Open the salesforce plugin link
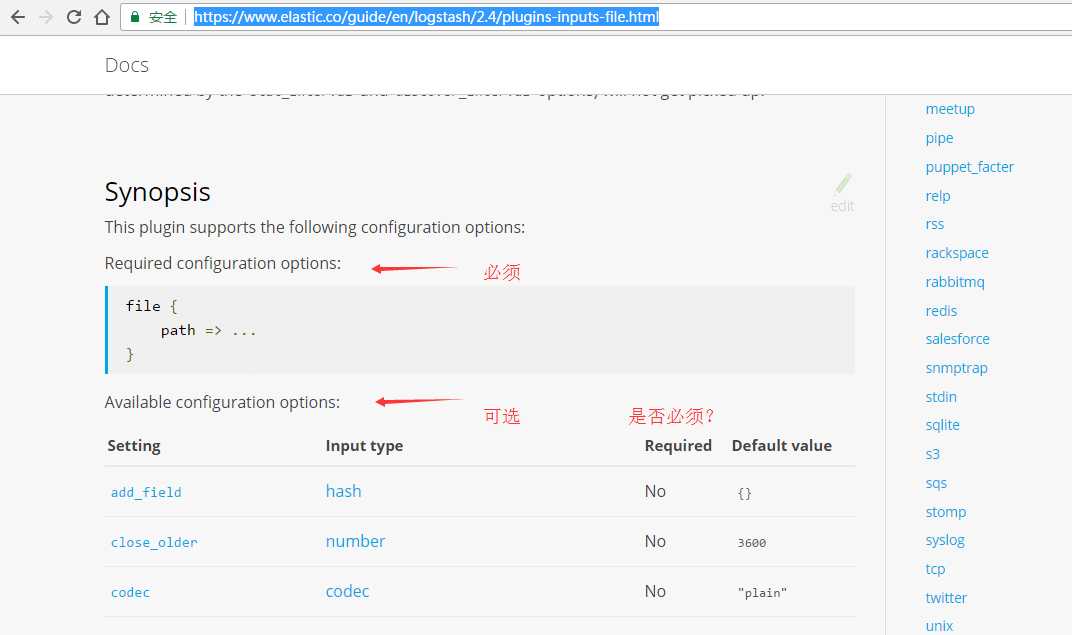This screenshot has height=635, width=1072. tap(957, 339)
